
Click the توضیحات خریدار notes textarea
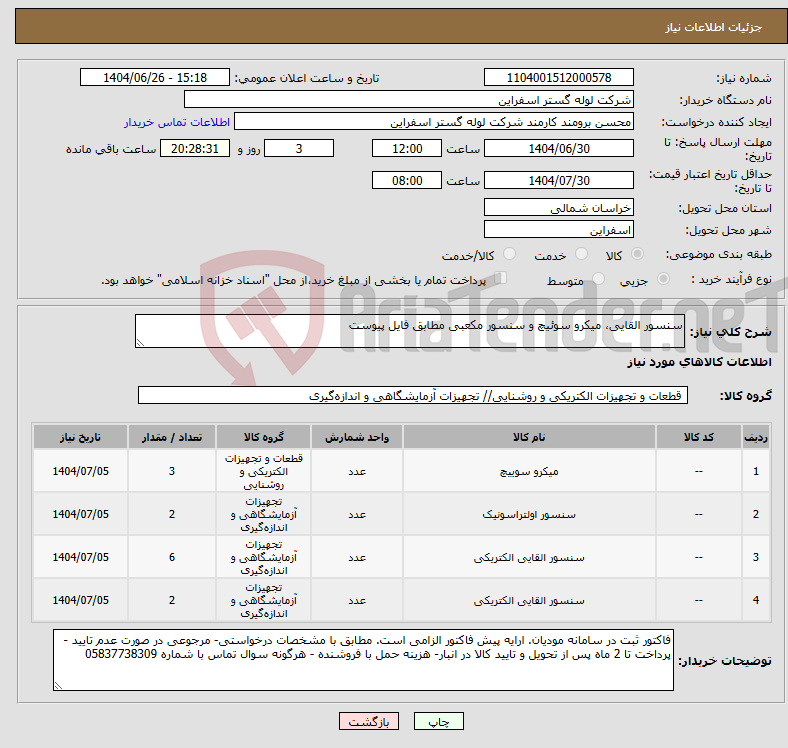363,660
